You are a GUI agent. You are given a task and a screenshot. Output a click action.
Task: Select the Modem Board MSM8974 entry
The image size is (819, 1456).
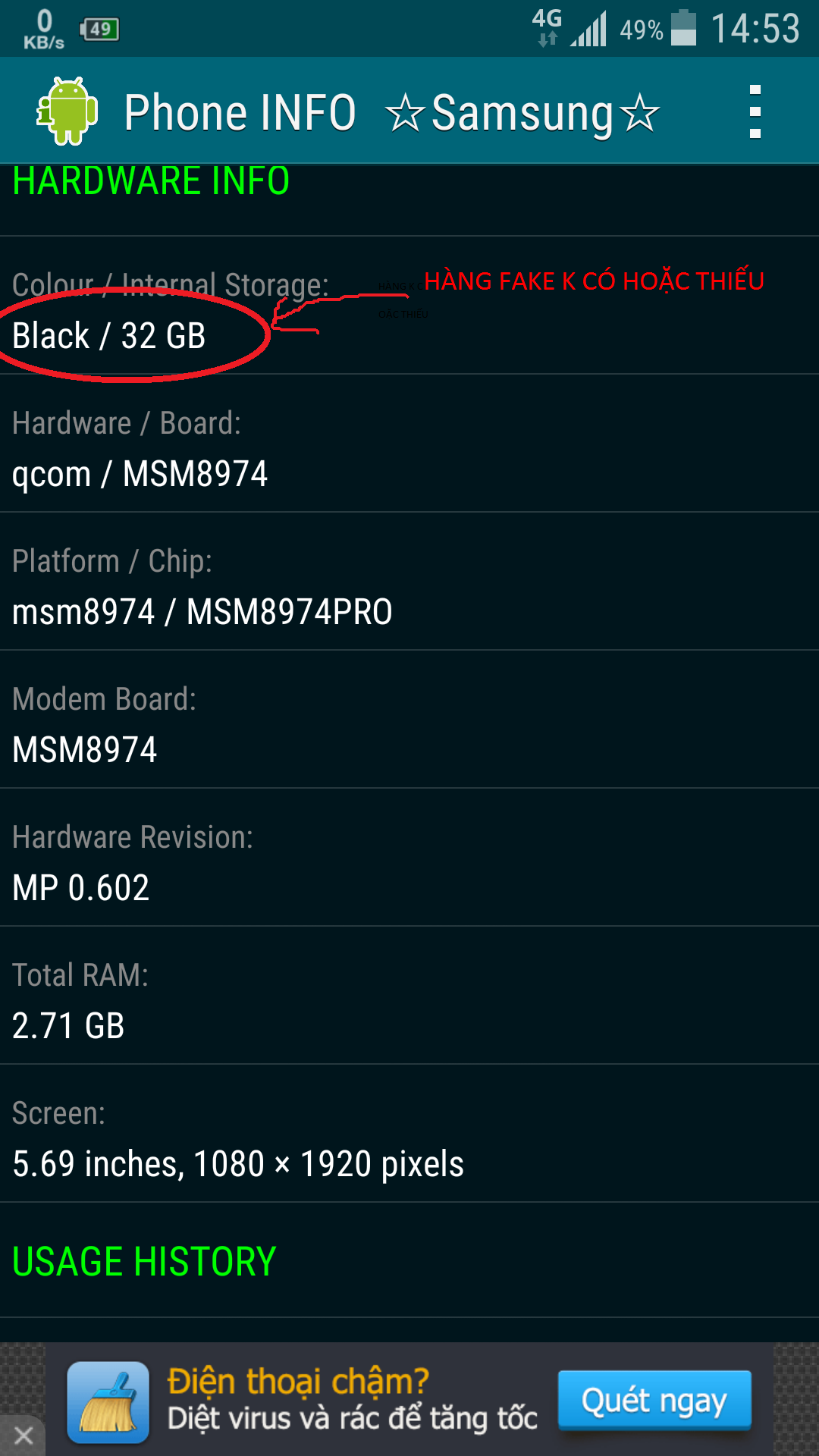409,720
